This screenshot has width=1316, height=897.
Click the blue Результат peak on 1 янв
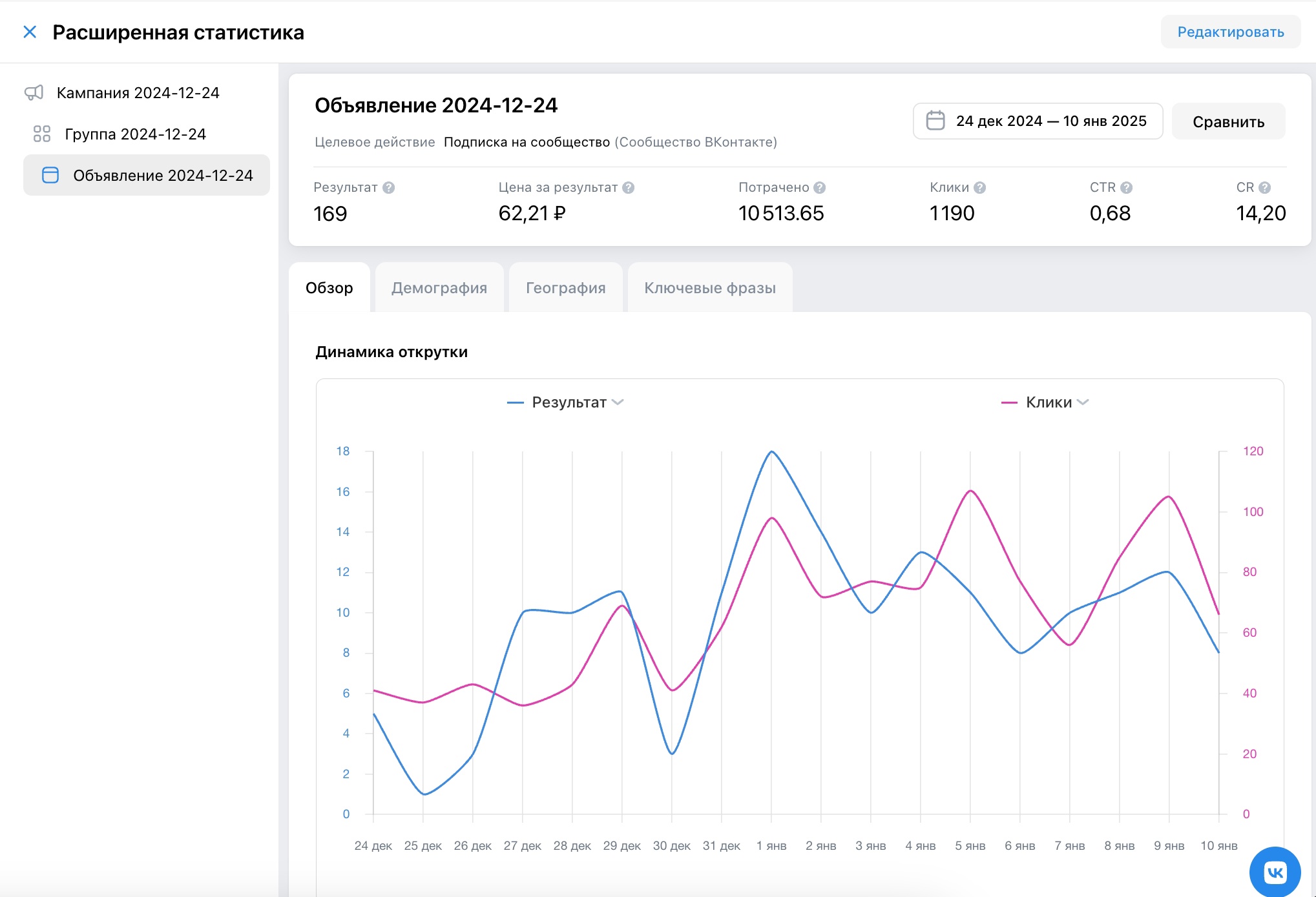click(x=771, y=452)
